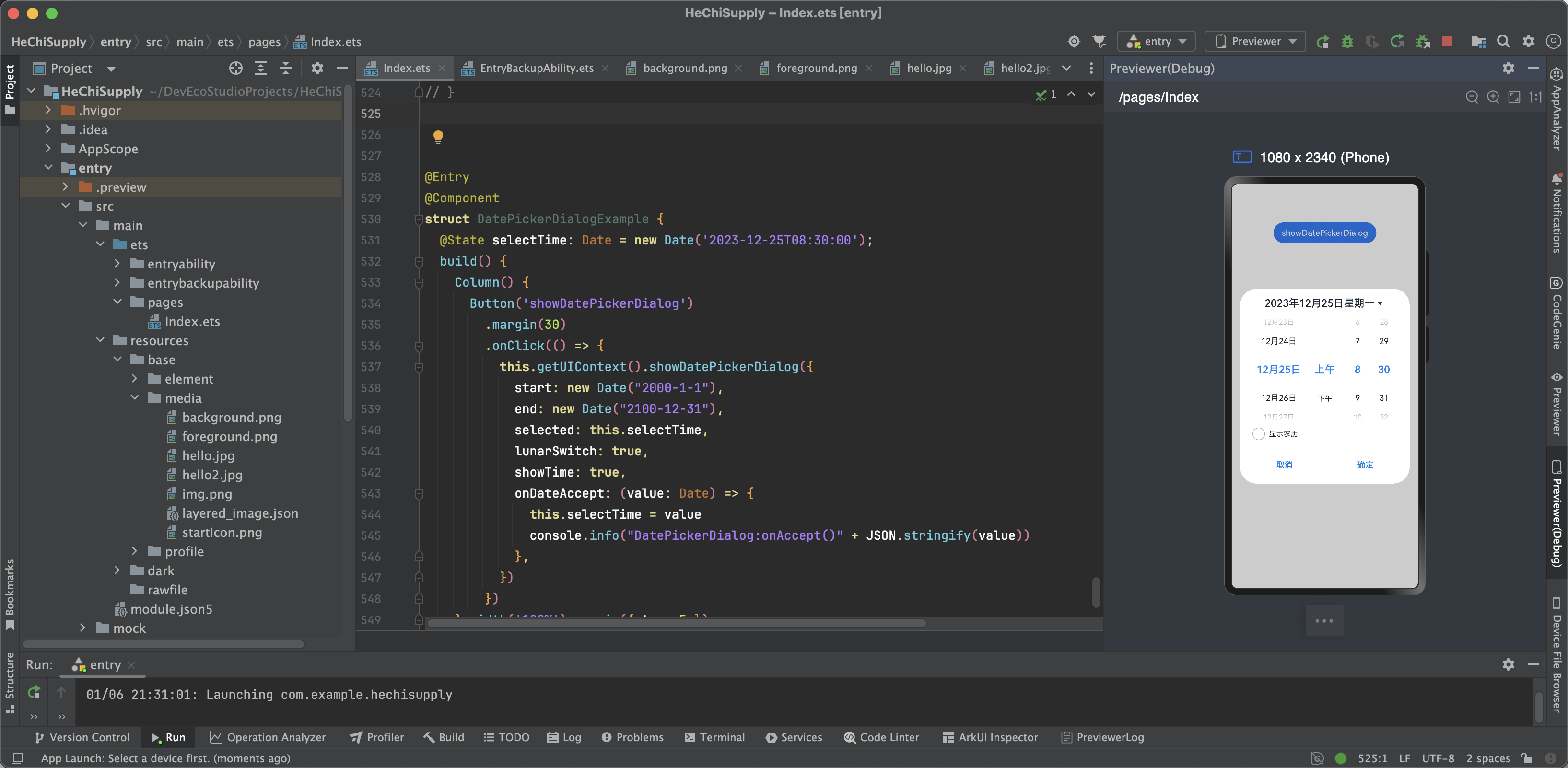1568x768 pixels.
Task: Switch to the EntryBackupAbility.ets tab
Action: [x=536, y=68]
